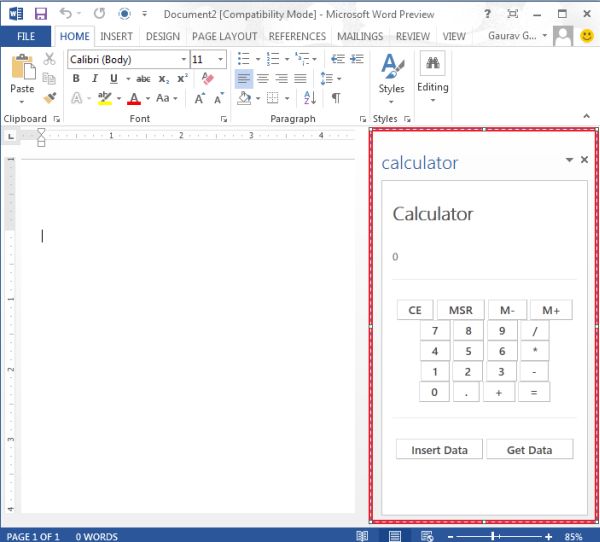This screenshot has height=542, width=600.
Task: Click Get Data in calculator pane
Action: (530, 449)
